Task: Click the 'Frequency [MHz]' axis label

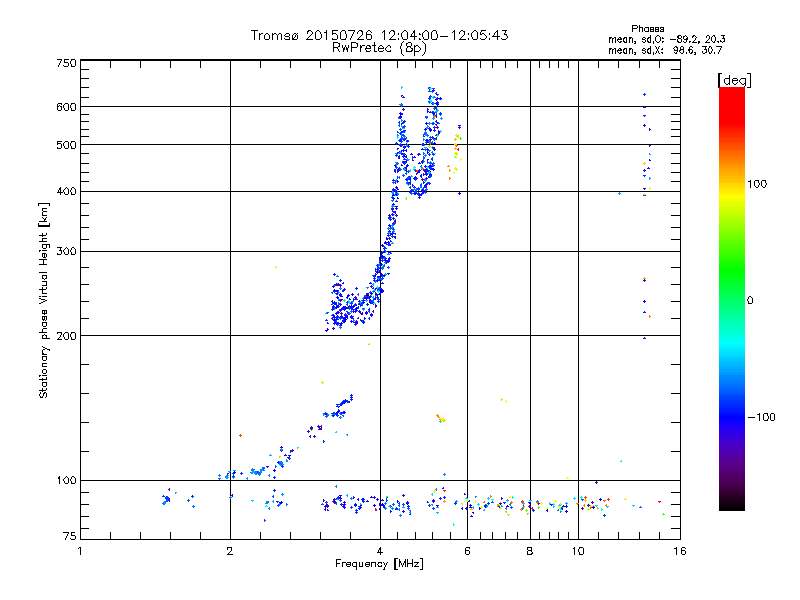Action: coord(379,564)
